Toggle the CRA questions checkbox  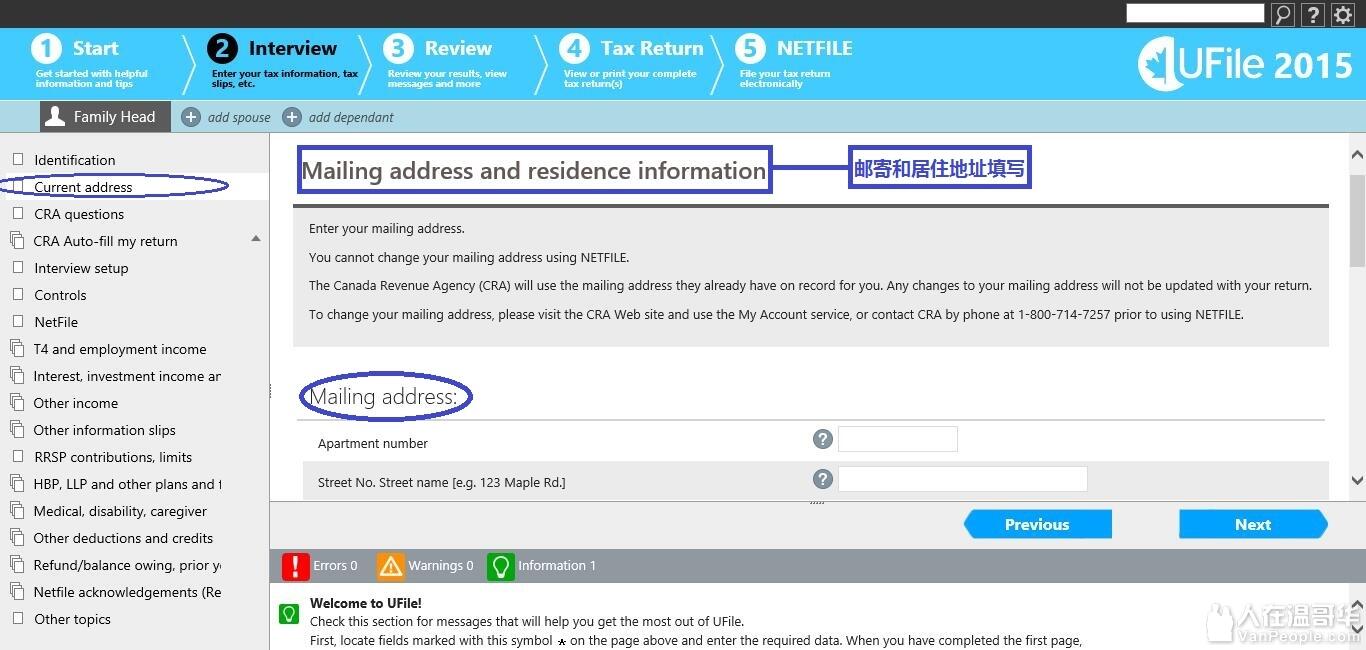18,213
